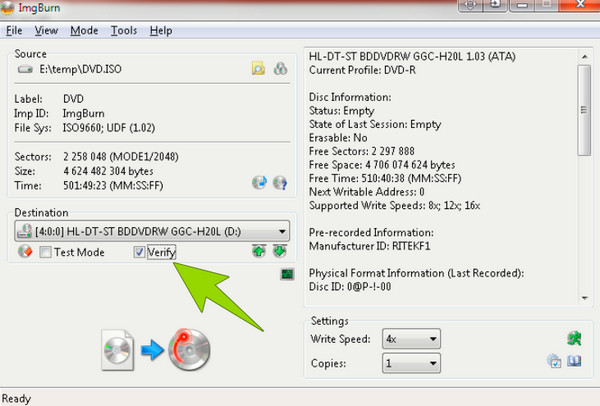Open the graph data monitor icon

click(x=287, y=274)
